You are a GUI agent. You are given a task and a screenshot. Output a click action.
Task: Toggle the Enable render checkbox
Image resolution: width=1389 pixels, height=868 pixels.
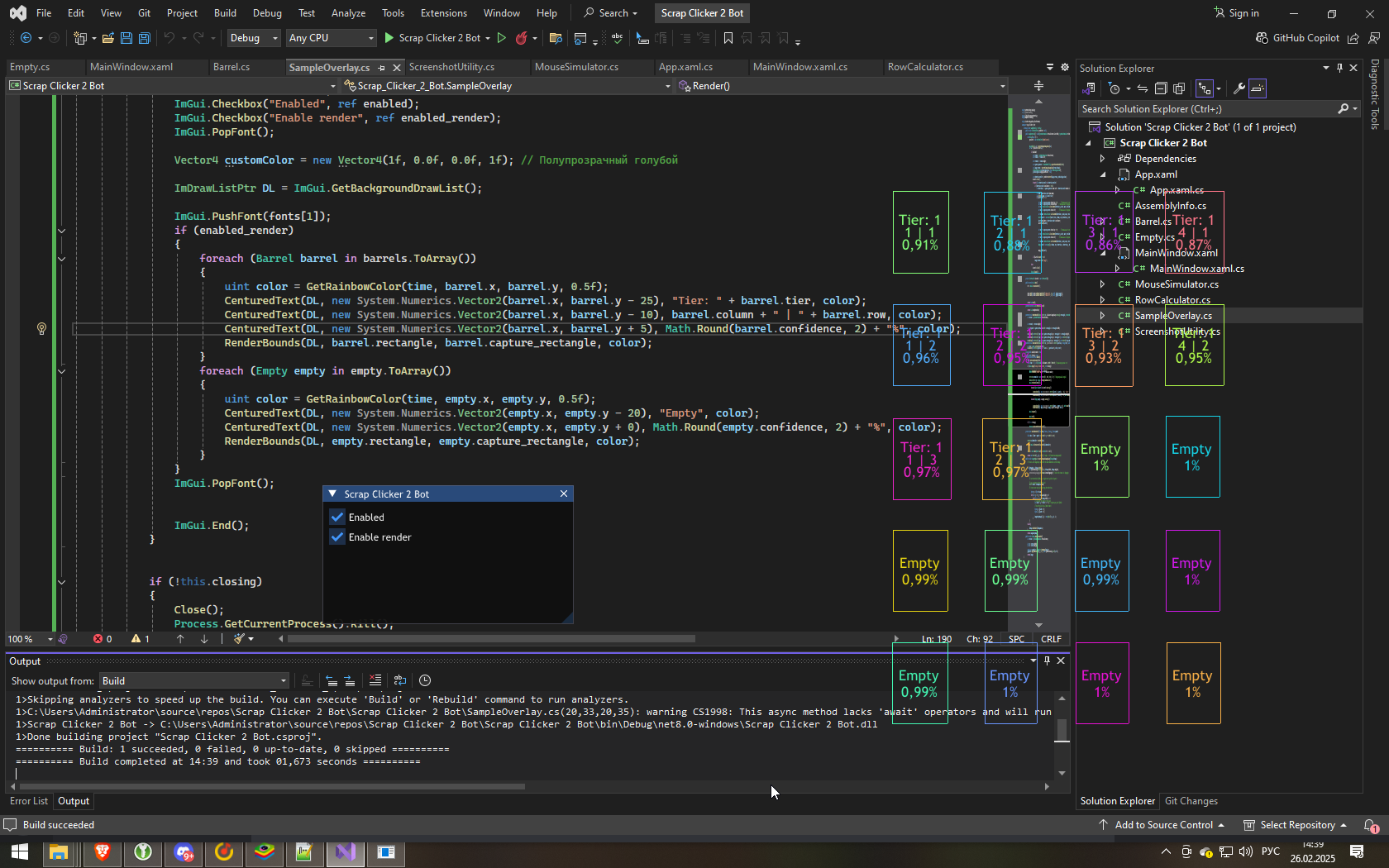coord(337,537)
